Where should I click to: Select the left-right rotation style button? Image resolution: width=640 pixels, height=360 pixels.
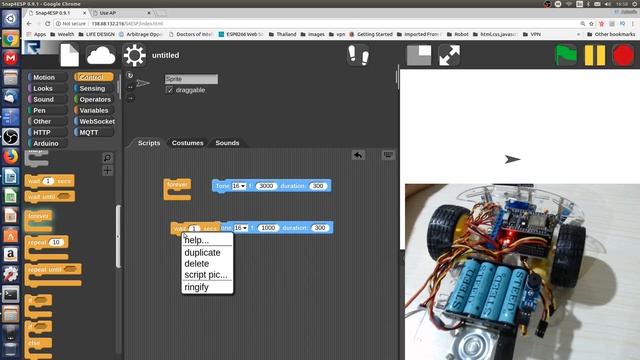click(130, 87)
